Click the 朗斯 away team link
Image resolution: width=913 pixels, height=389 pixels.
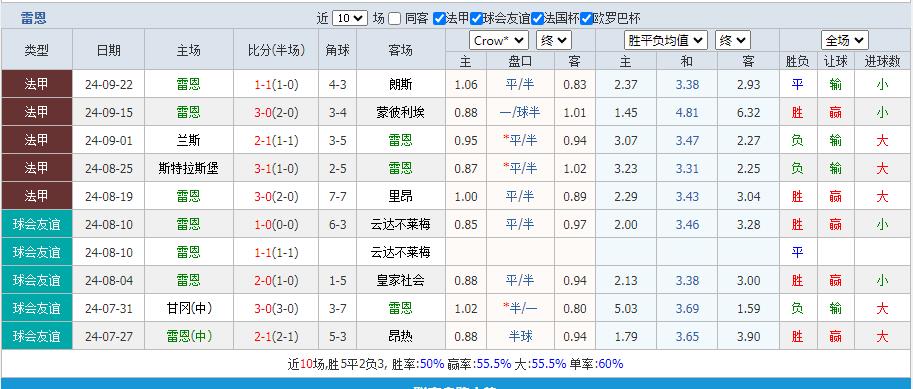401,84
